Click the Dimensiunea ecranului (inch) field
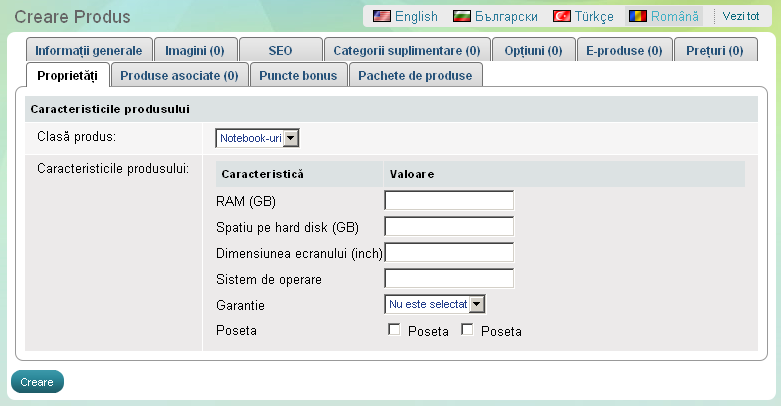Viewport: 781px width, 406px height. click(448, 252)
